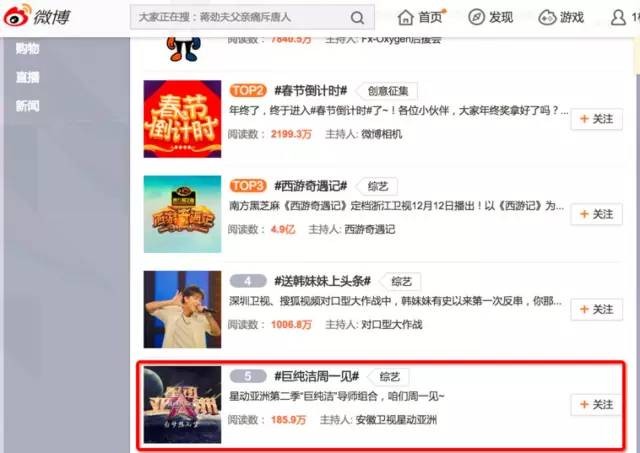This screenshot has height=453, width=640.
Task: Open the 发现 discover compass icon
Action: 476,18
